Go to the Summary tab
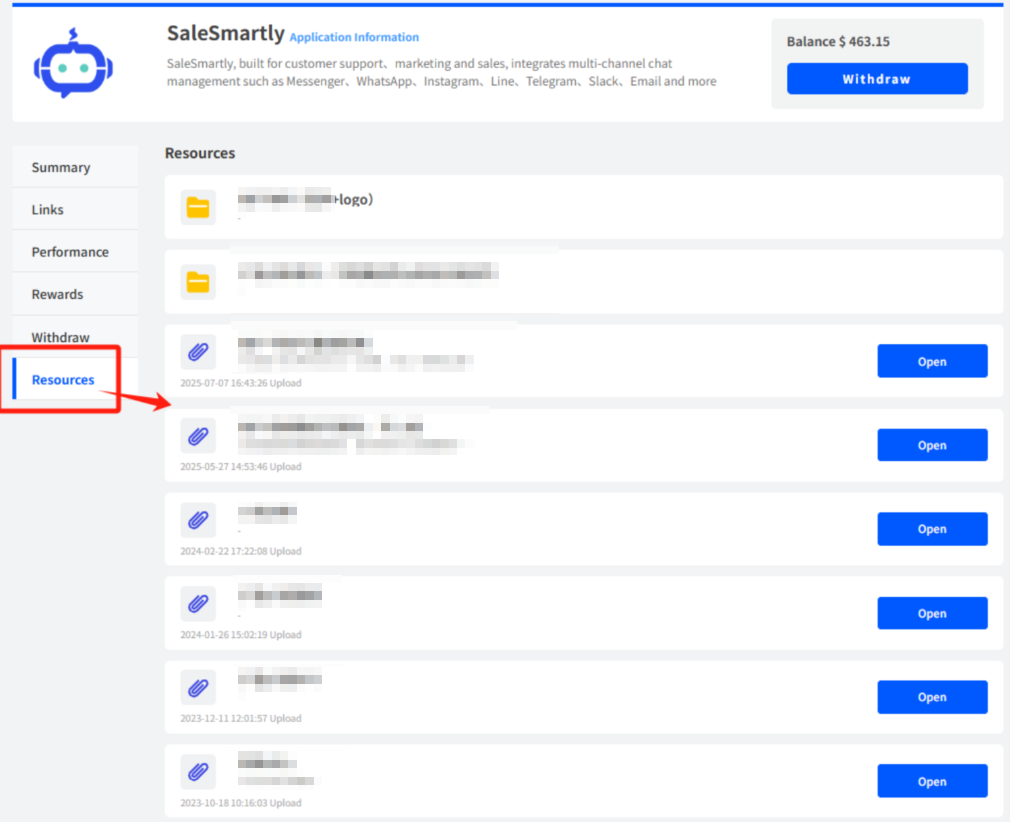Screen dimensions: 1010x822 pos(75,167)
